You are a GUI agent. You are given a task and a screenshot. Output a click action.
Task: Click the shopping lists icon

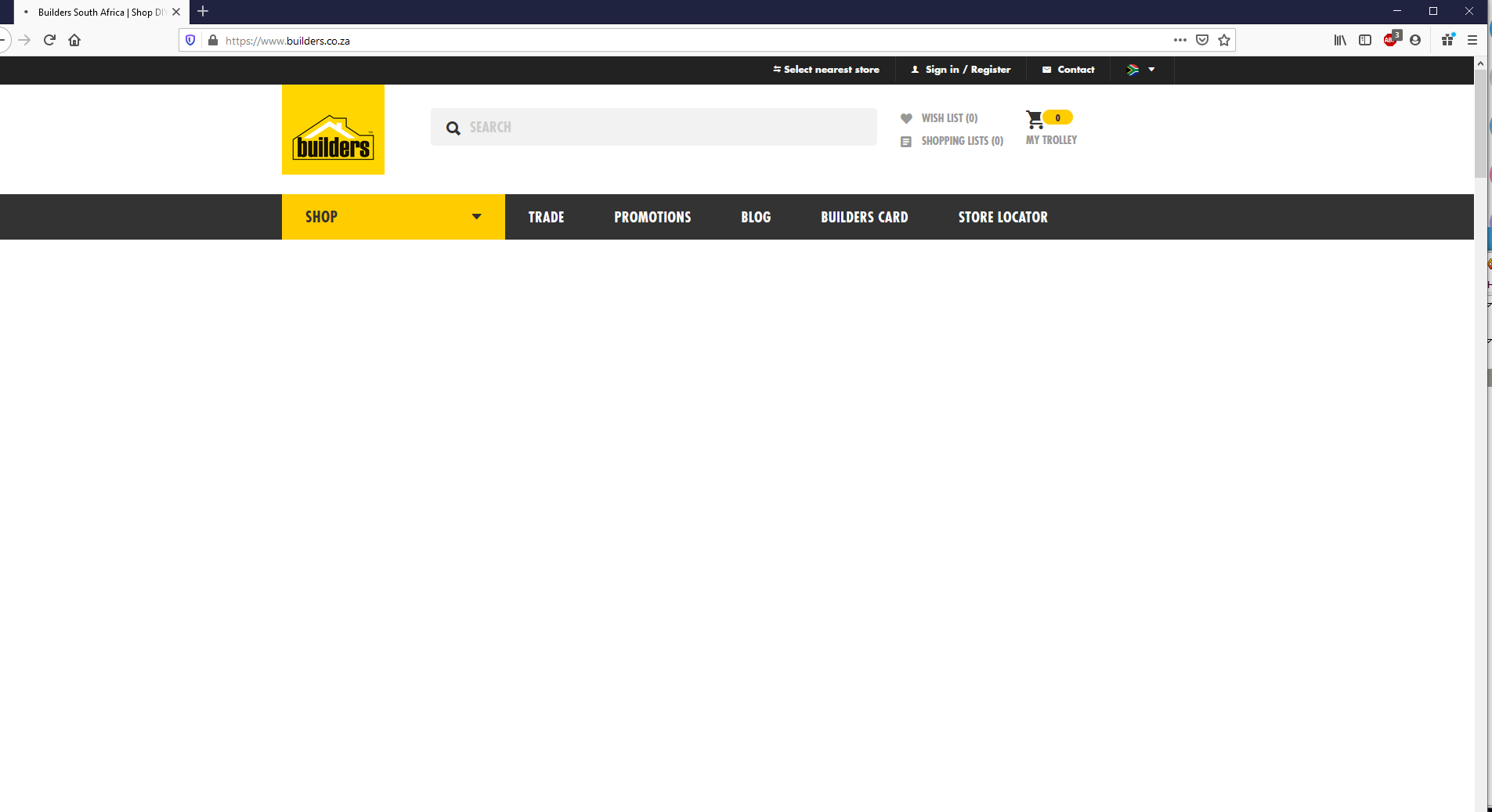pyautogui.click(x=906, y=142)
